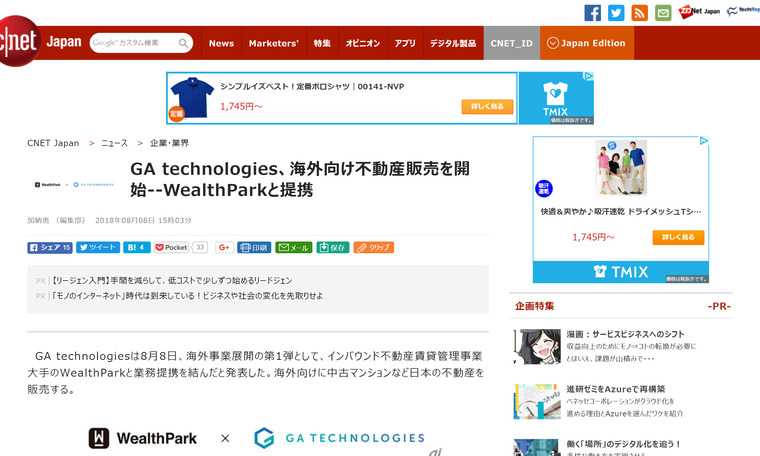Open ZDNet Japan link in header
Screen dimensions: 760x456
point(699,12)
